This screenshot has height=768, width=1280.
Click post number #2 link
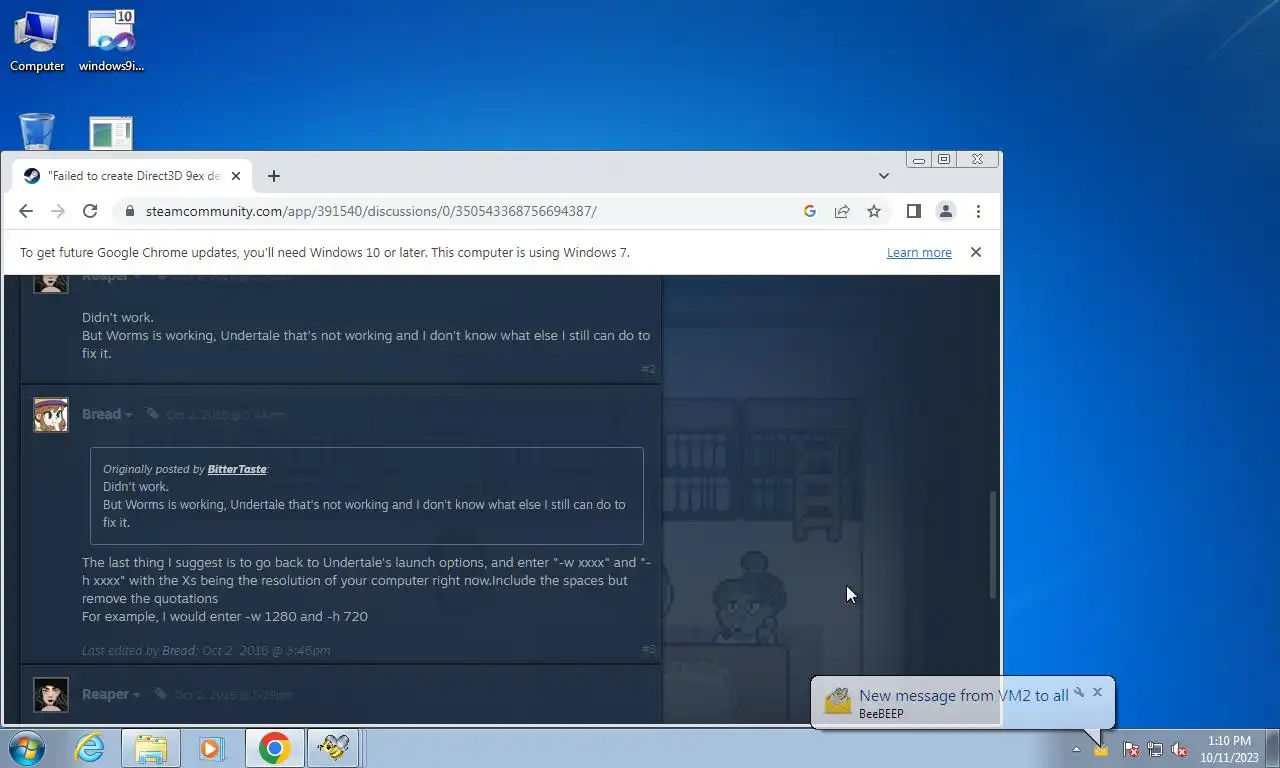tap(648, 369)
